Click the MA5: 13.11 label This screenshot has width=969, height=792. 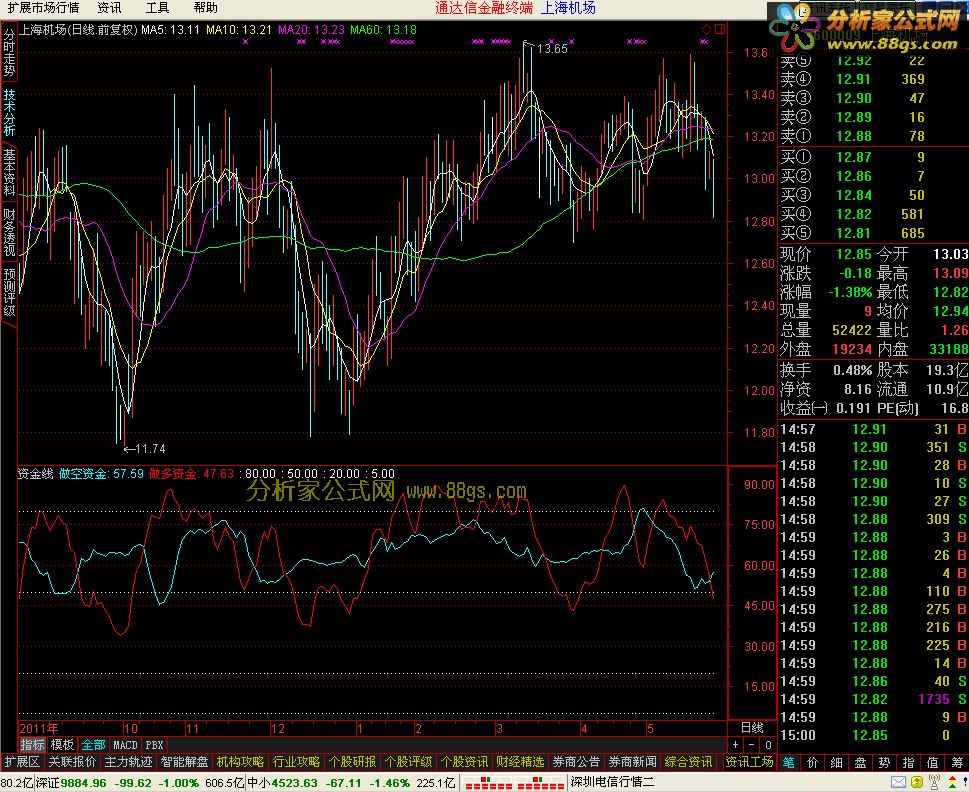coord(171,30)
